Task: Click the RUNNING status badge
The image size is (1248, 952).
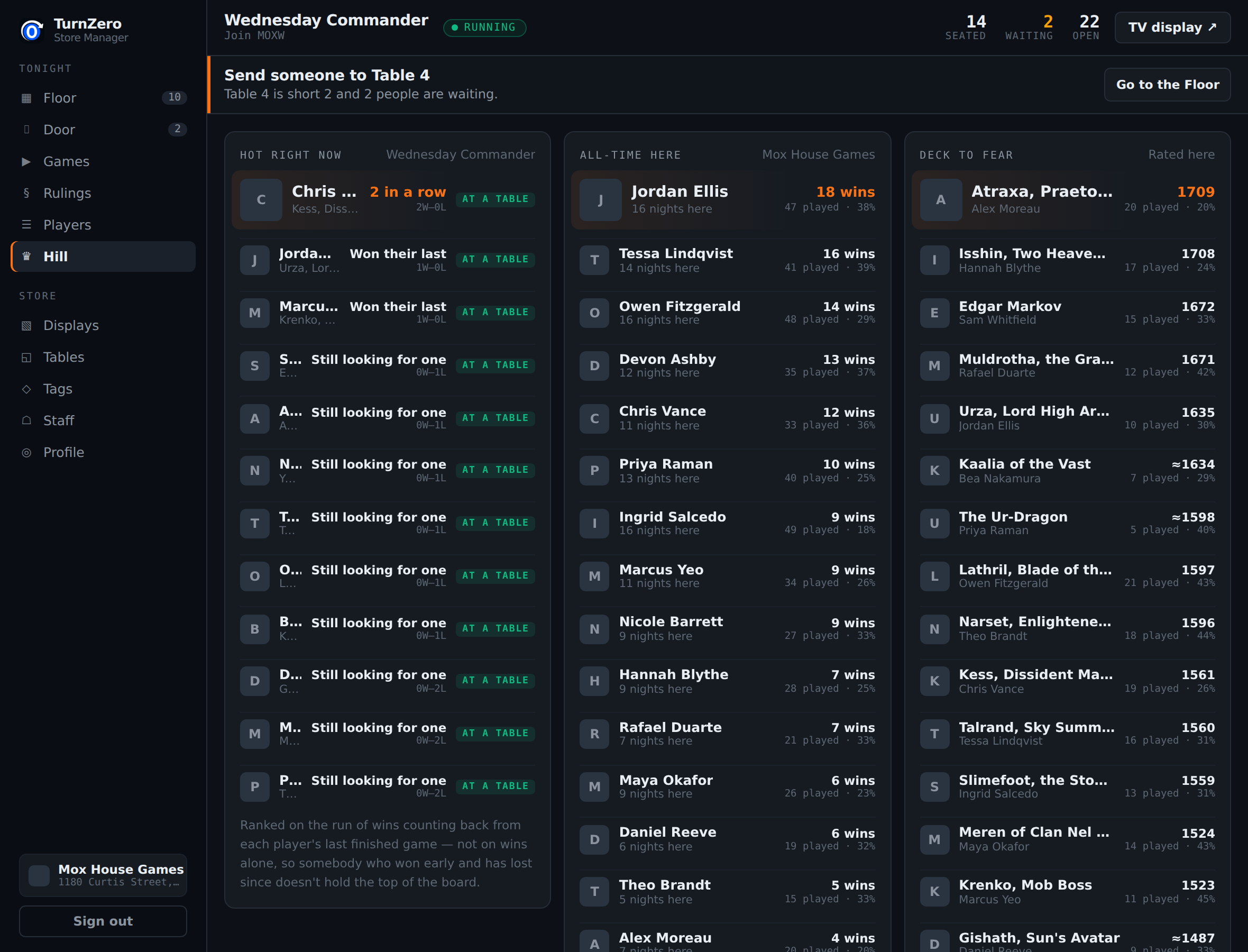Action: pos(484,28)
